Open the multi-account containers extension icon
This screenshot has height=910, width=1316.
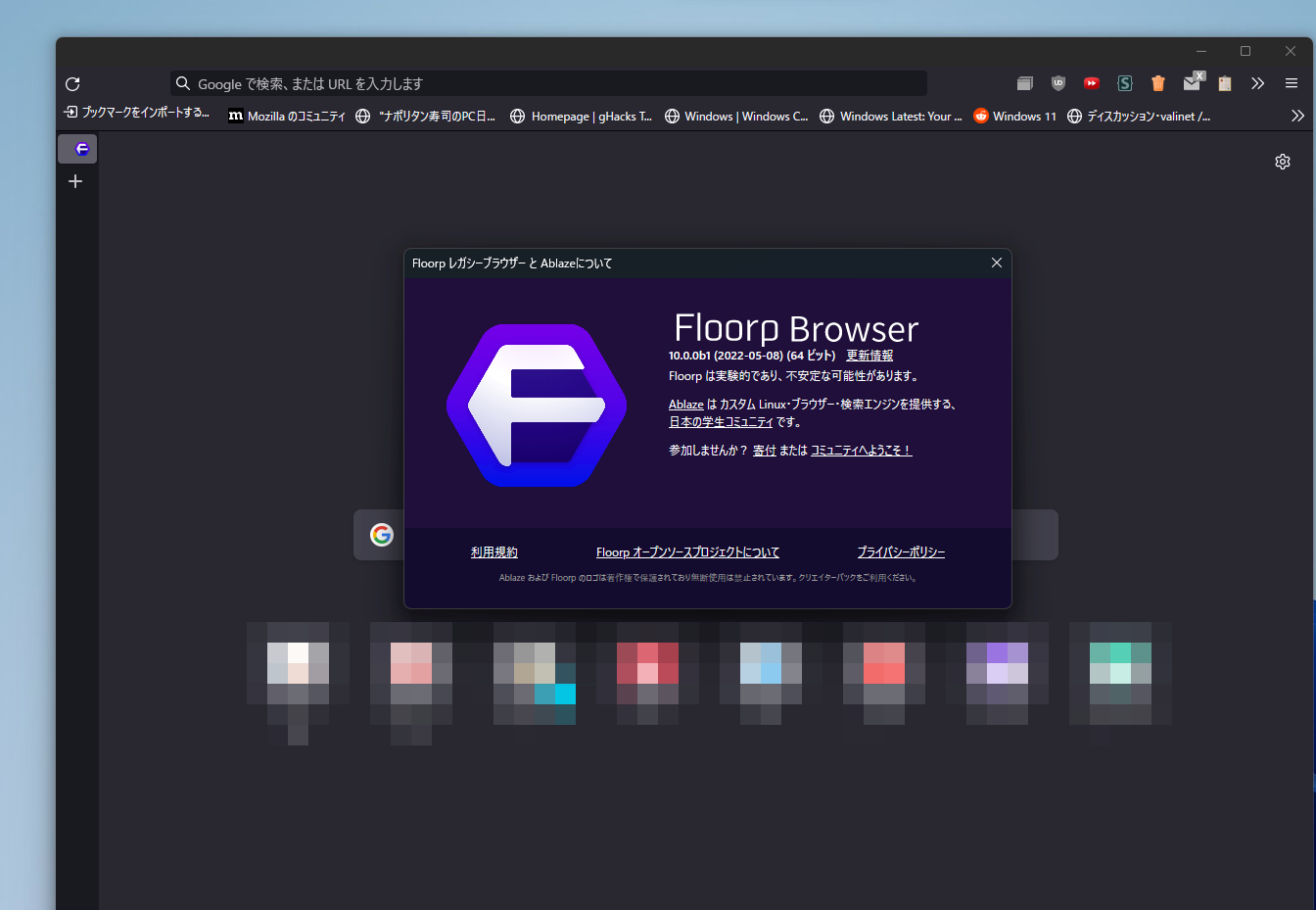(1025, 83)
